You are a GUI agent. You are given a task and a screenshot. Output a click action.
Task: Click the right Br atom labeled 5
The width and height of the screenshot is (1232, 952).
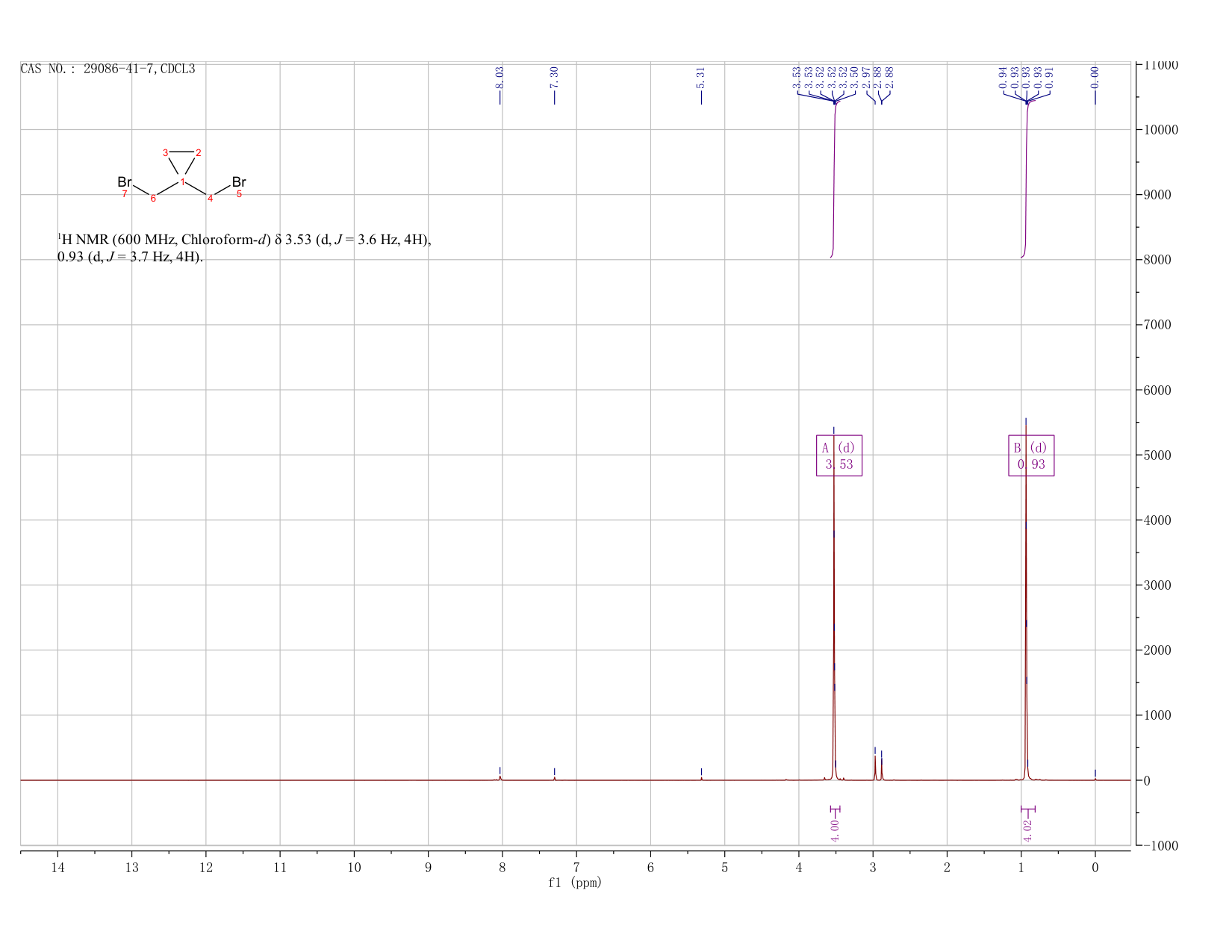[239, 183]
